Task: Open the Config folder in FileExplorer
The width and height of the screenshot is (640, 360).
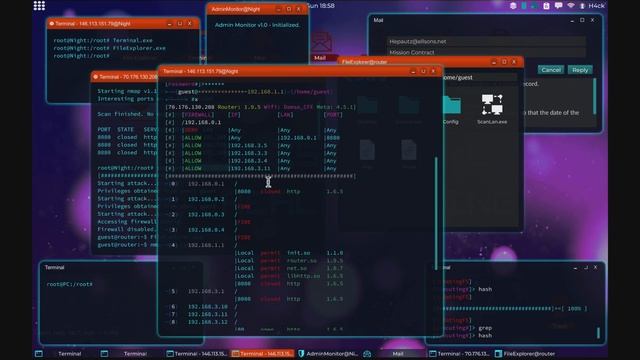Action: coord(451,109)
